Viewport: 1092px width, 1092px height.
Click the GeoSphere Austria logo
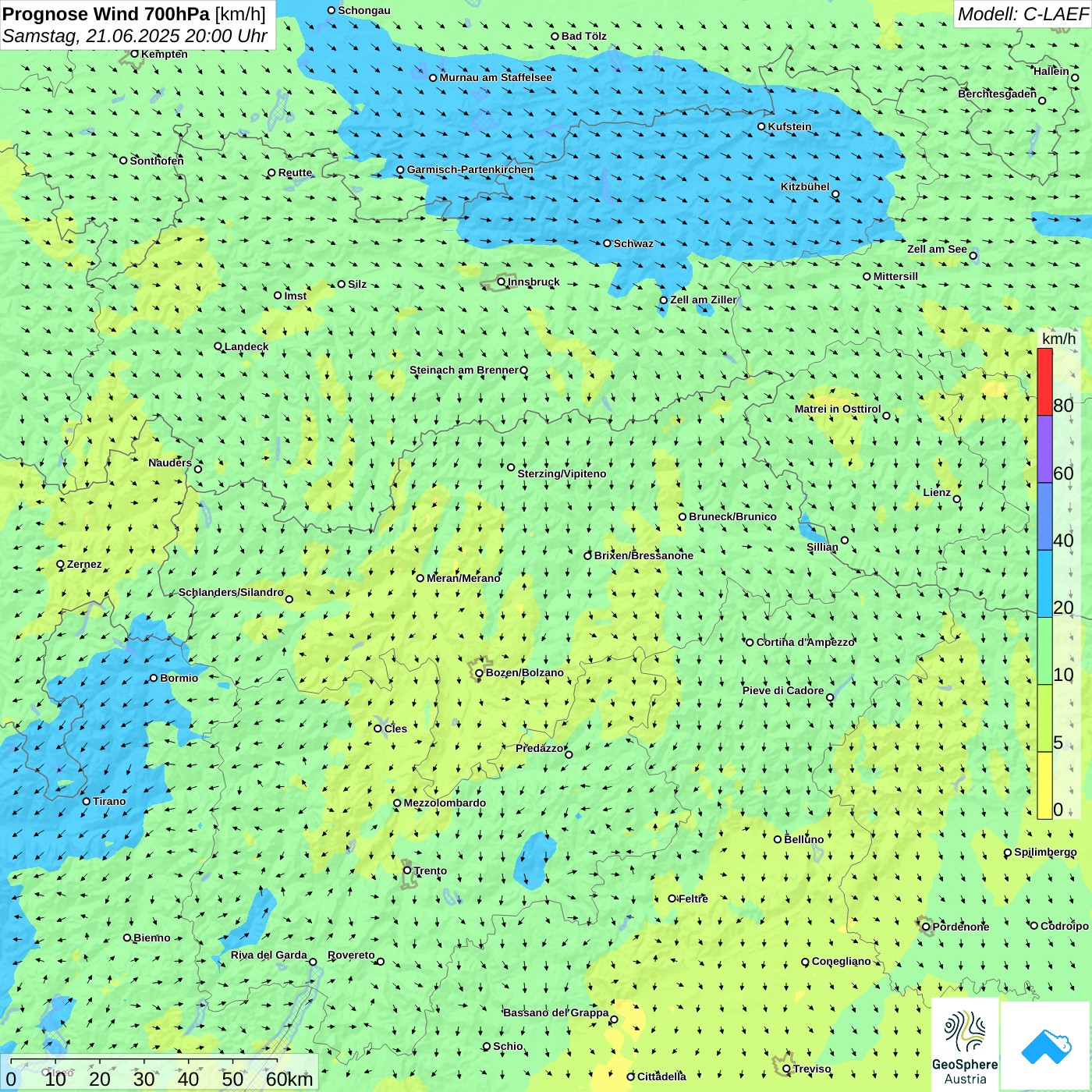(965, 1045)
